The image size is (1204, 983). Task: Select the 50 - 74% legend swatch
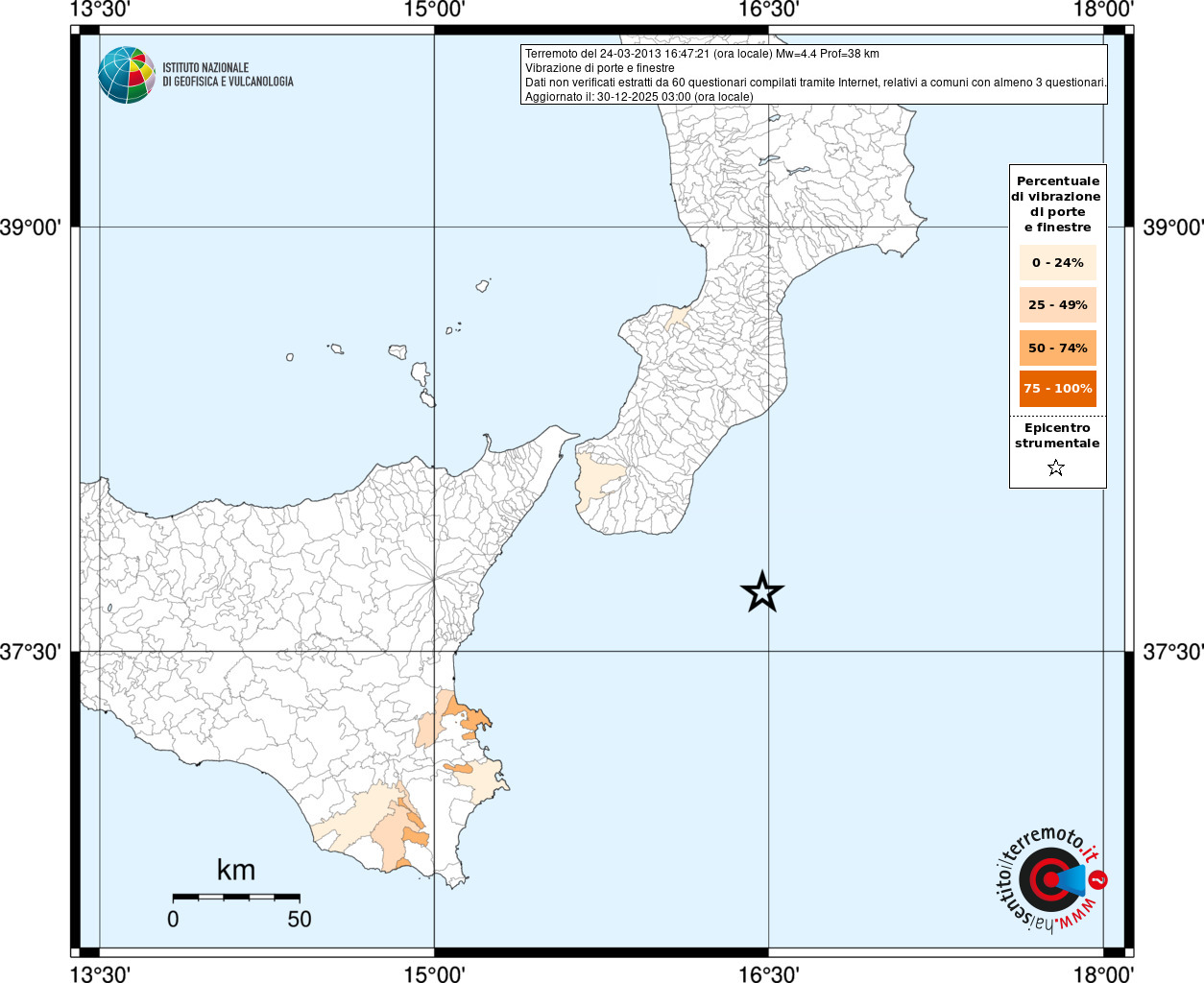tap(1057, 348)
